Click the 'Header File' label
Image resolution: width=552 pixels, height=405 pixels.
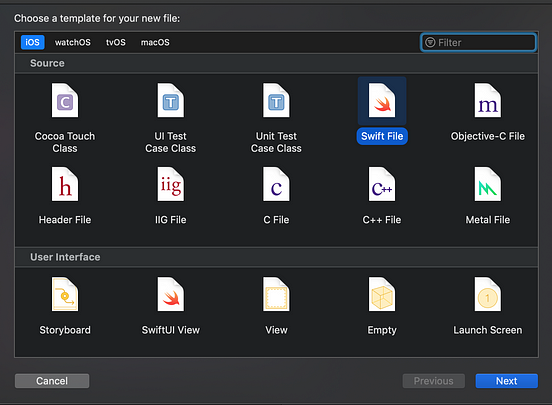pos(65,220)
